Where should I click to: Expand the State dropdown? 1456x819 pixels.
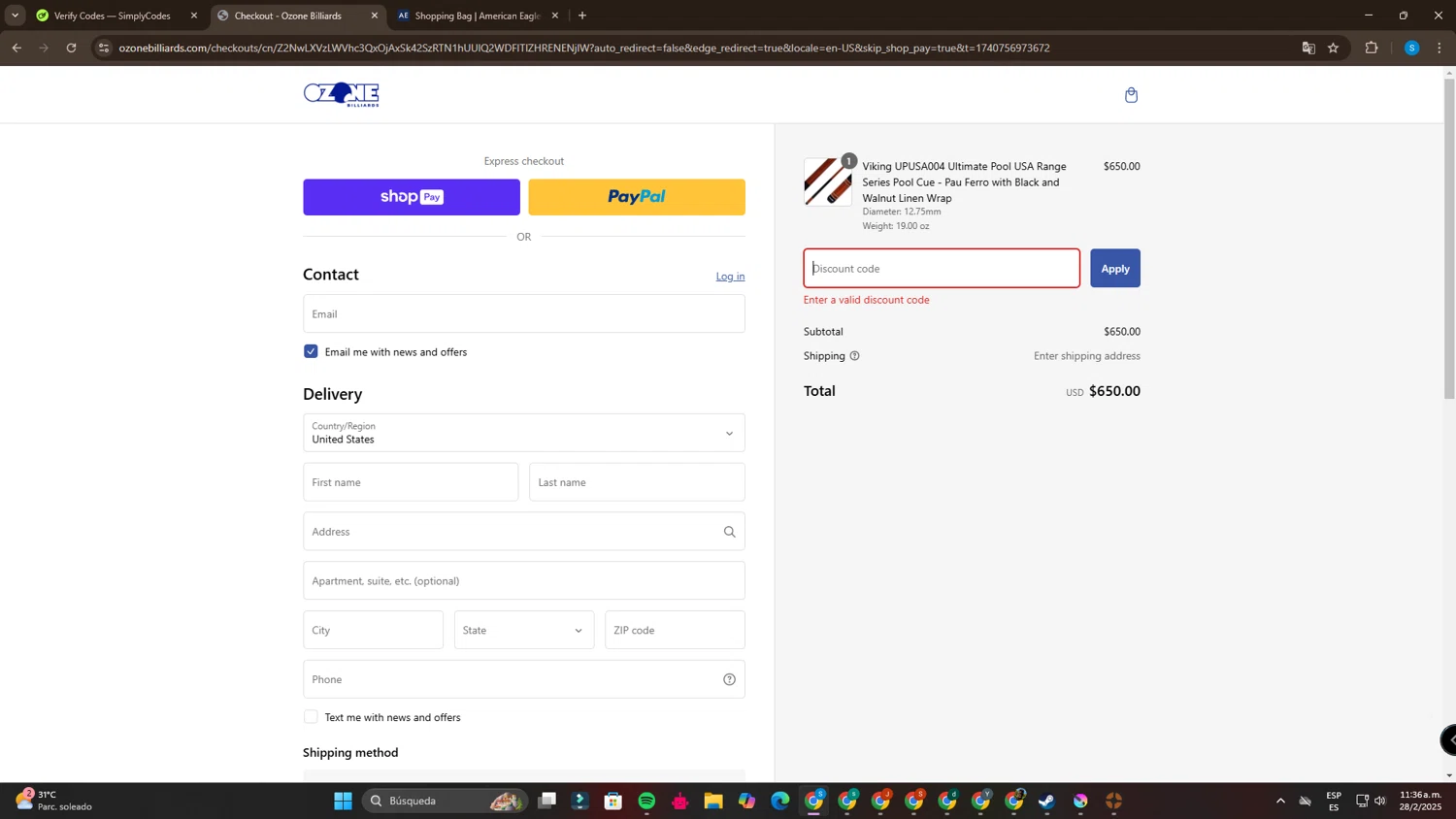(524, 630)
